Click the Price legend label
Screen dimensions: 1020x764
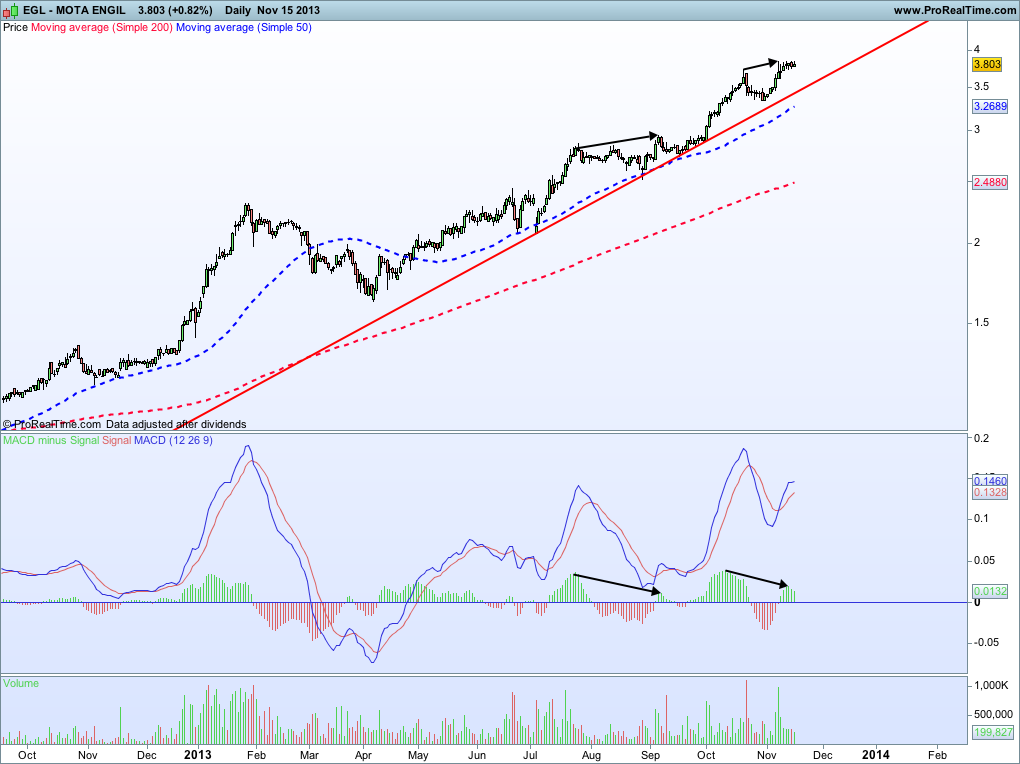(x=16, y=27)
